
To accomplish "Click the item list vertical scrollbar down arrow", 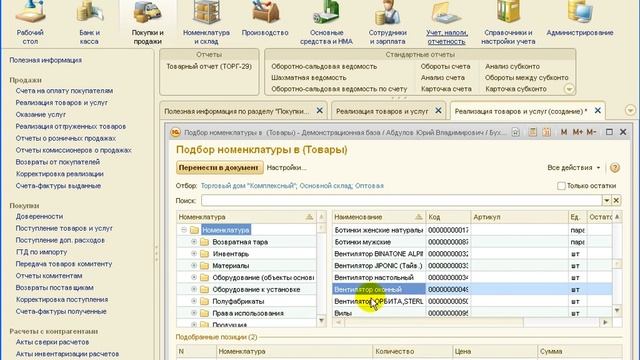I will click(x=617, y=311).
